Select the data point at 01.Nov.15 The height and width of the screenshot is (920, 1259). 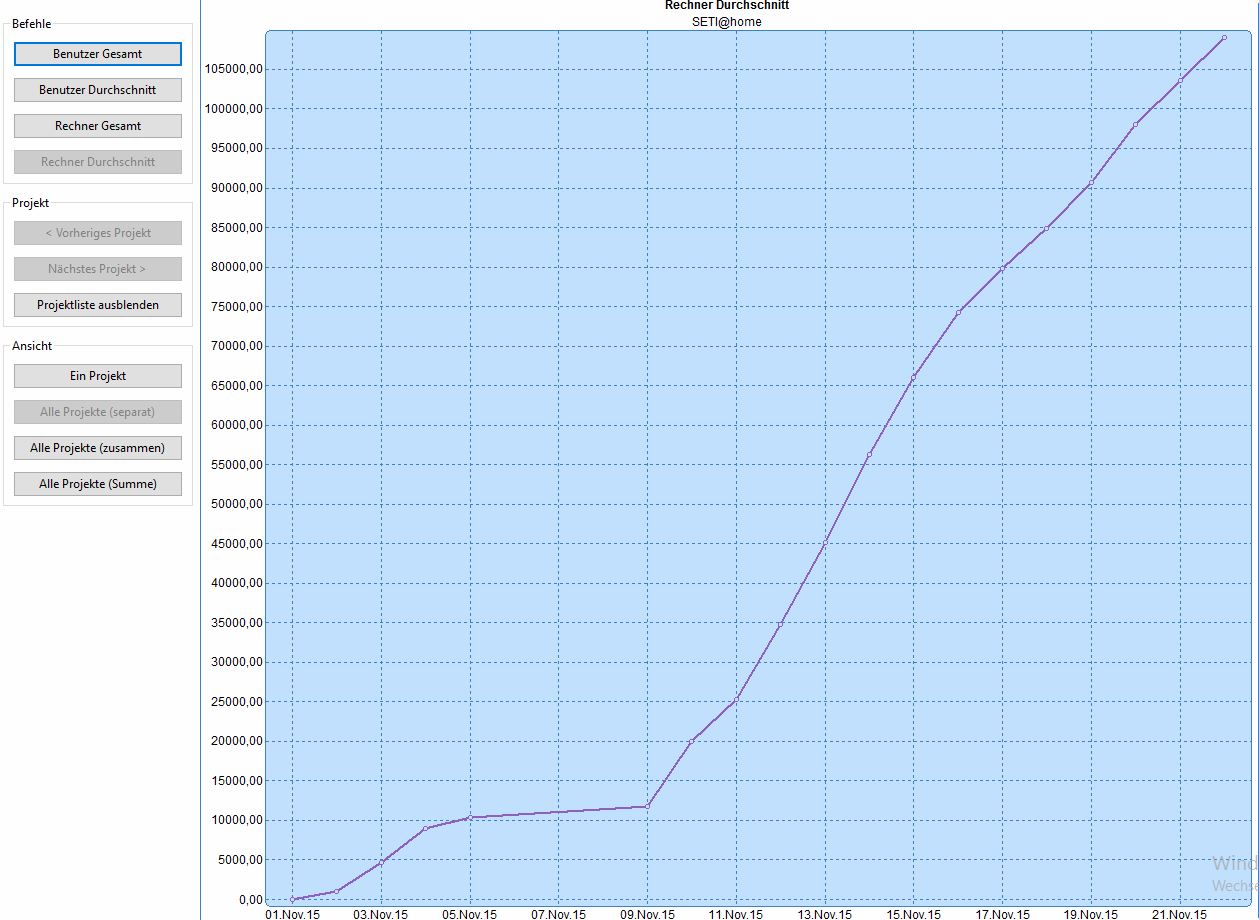(292, 899)
